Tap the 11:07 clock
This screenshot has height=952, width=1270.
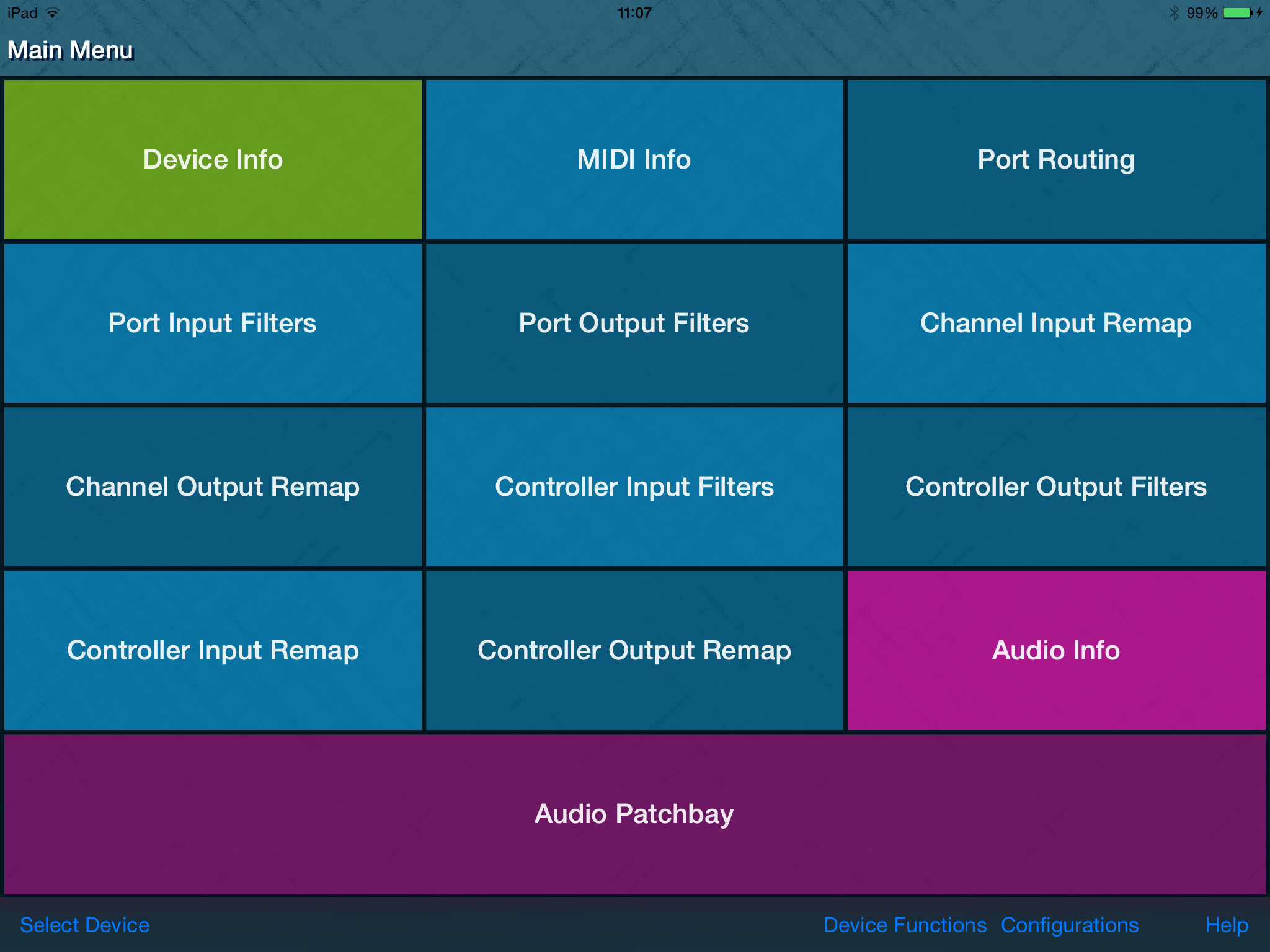click(x=634, y=13)
